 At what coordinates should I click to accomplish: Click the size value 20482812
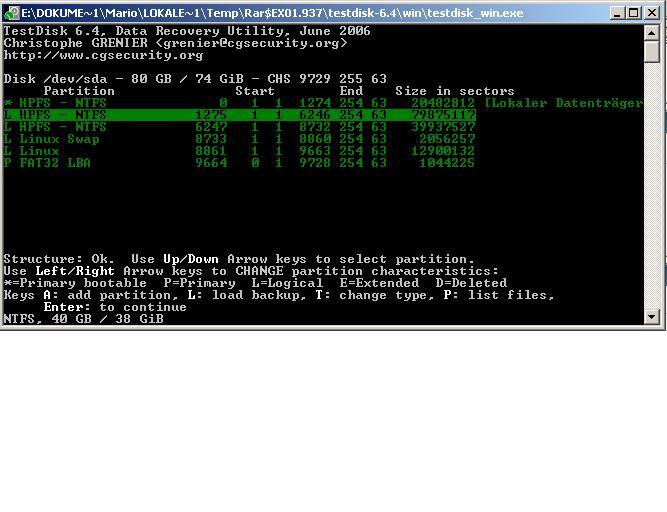(442, 103)
